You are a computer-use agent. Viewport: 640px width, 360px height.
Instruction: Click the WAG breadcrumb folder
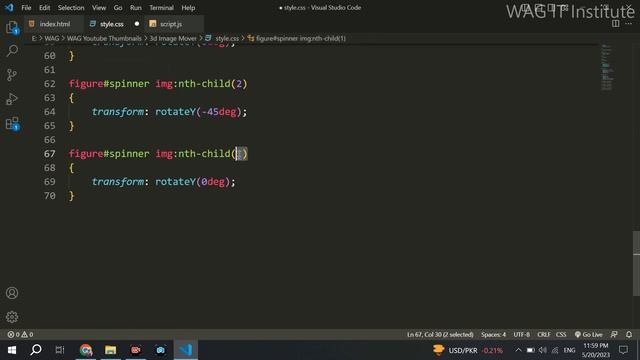pos(52,38)
